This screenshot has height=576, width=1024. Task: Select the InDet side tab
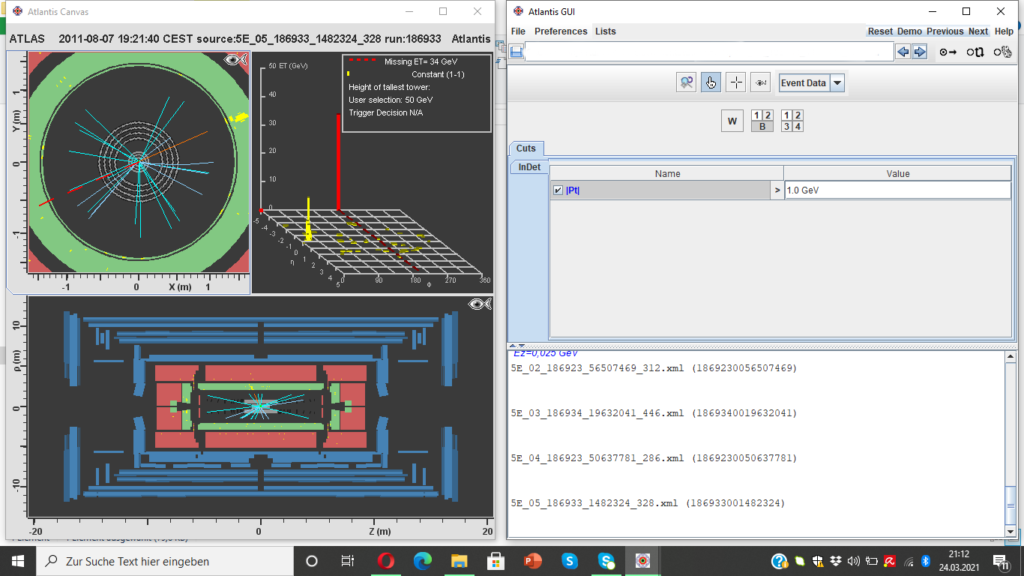(529, 167)
